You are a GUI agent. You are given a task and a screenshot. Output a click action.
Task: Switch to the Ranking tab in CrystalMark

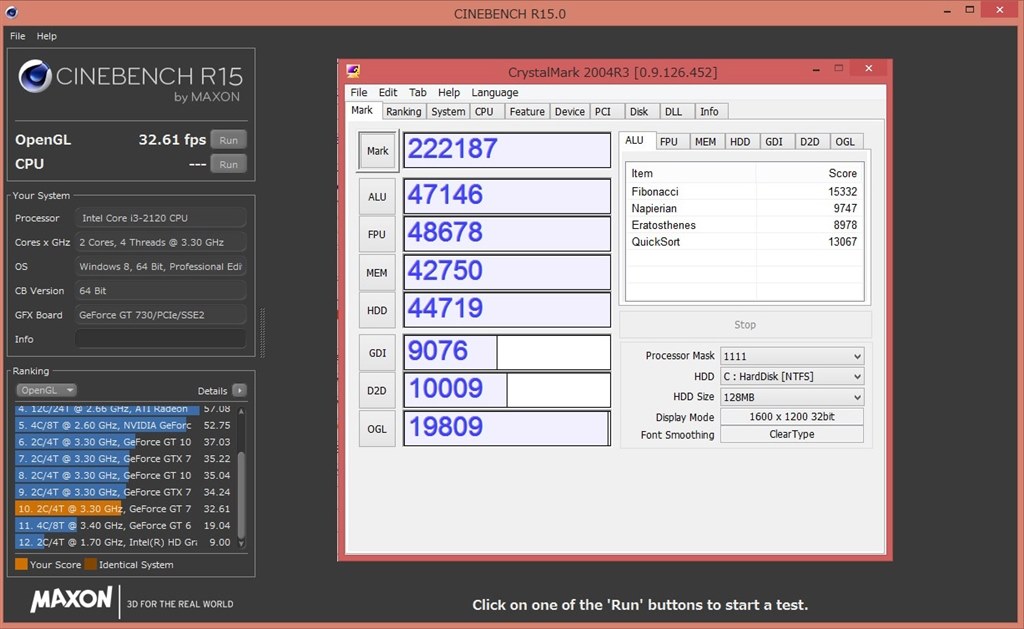404,112
